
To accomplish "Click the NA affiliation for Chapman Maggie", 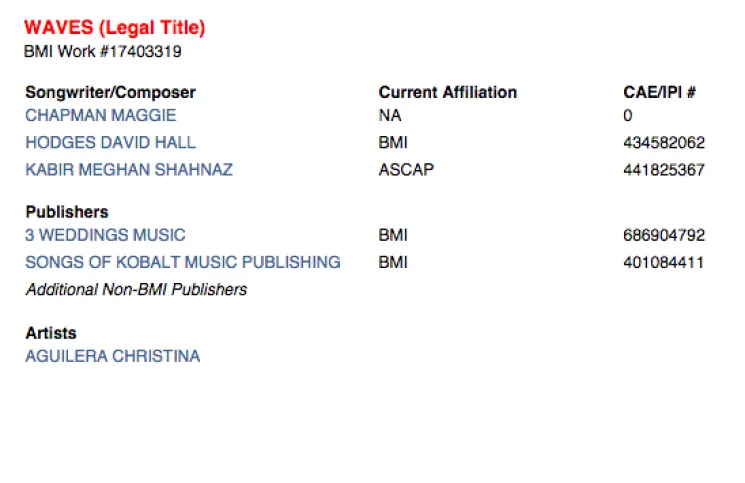I will [x=390, y=116].
